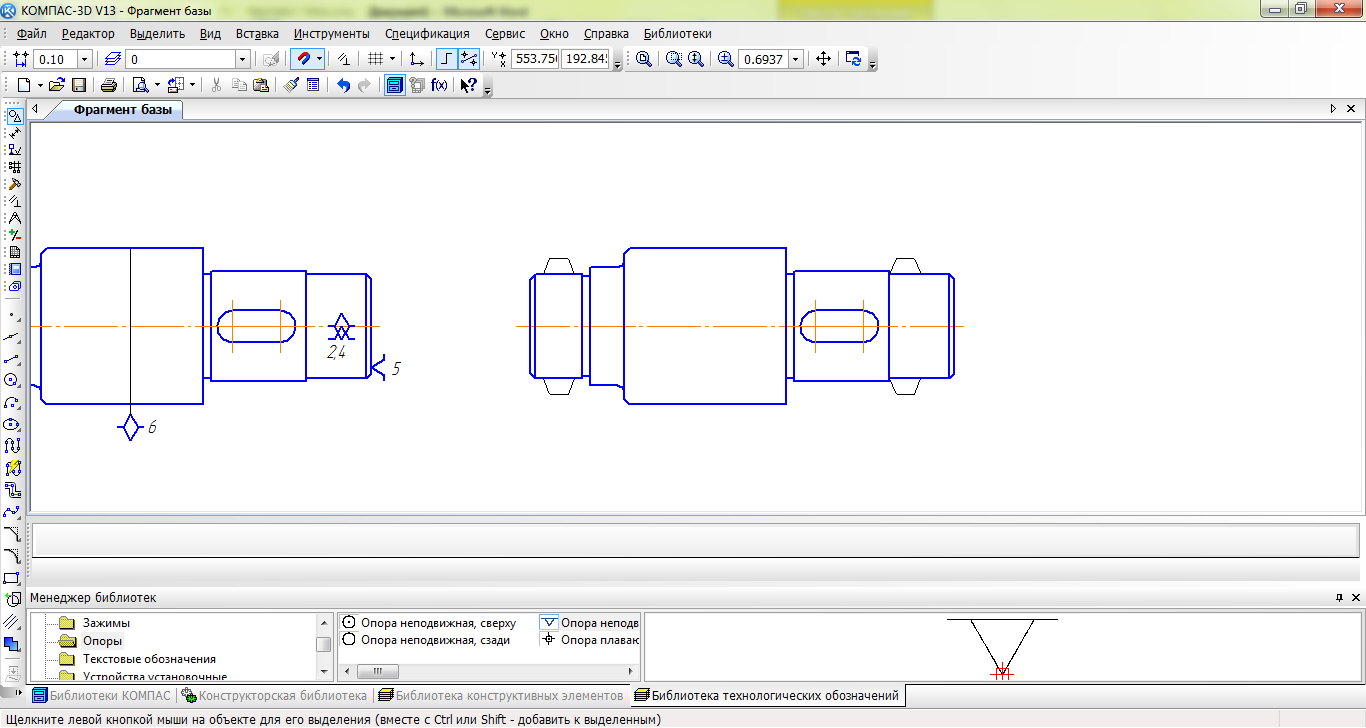Select the rectangle tool in the left toolbar
Viewport: 1366px width, 728px height.
(12, 578)
